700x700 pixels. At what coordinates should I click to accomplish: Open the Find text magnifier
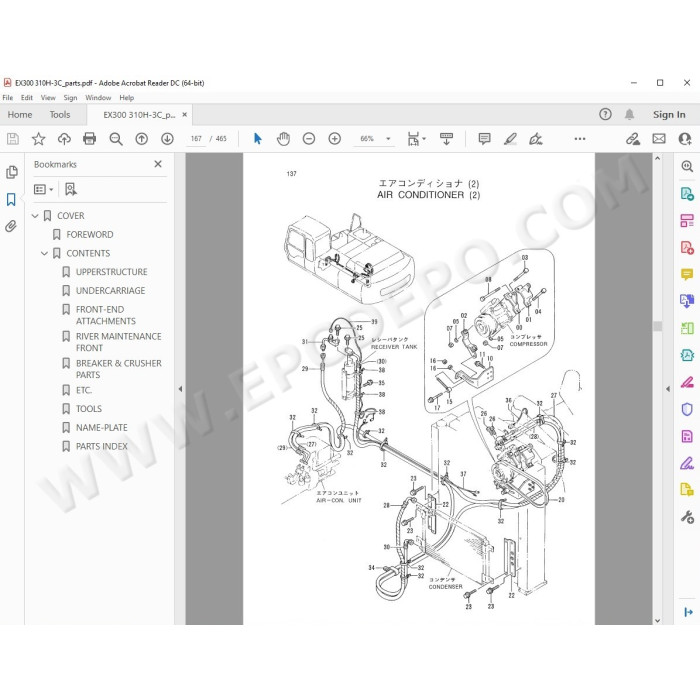(116, 139)
